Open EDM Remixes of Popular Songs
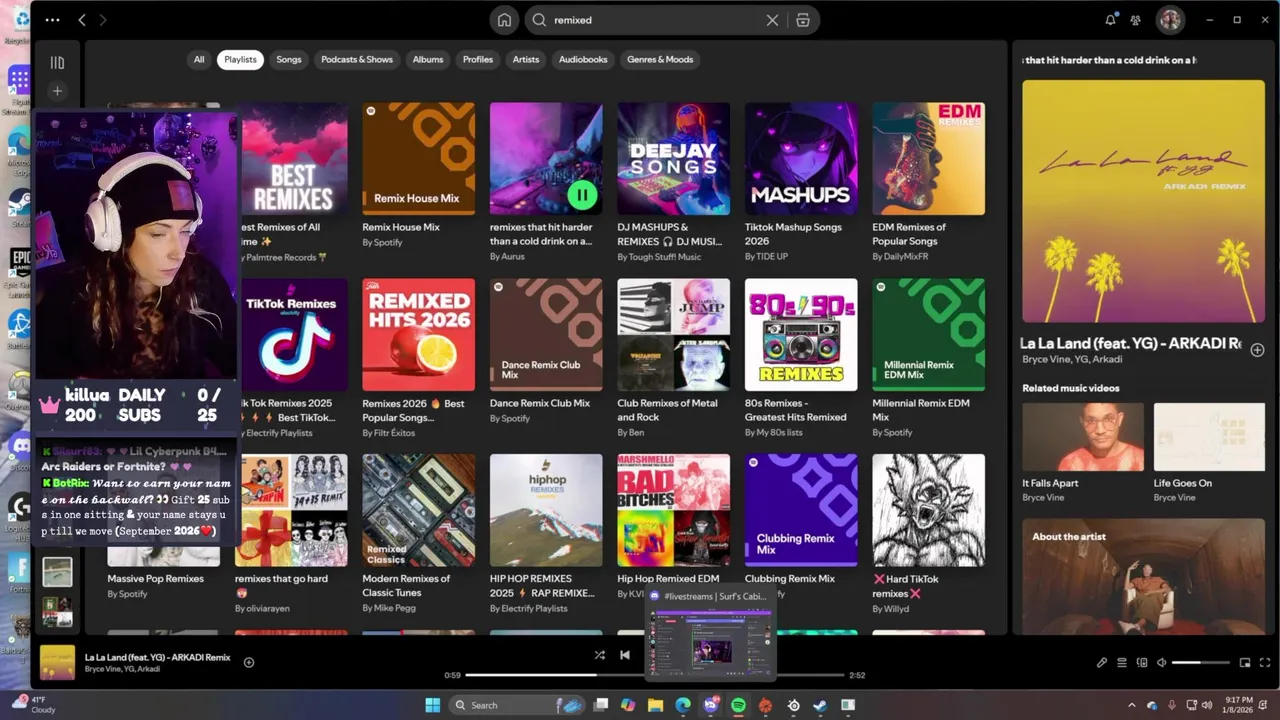Image resolution: width=1280 pixels, height=720 pixels. tap(929, 158)
